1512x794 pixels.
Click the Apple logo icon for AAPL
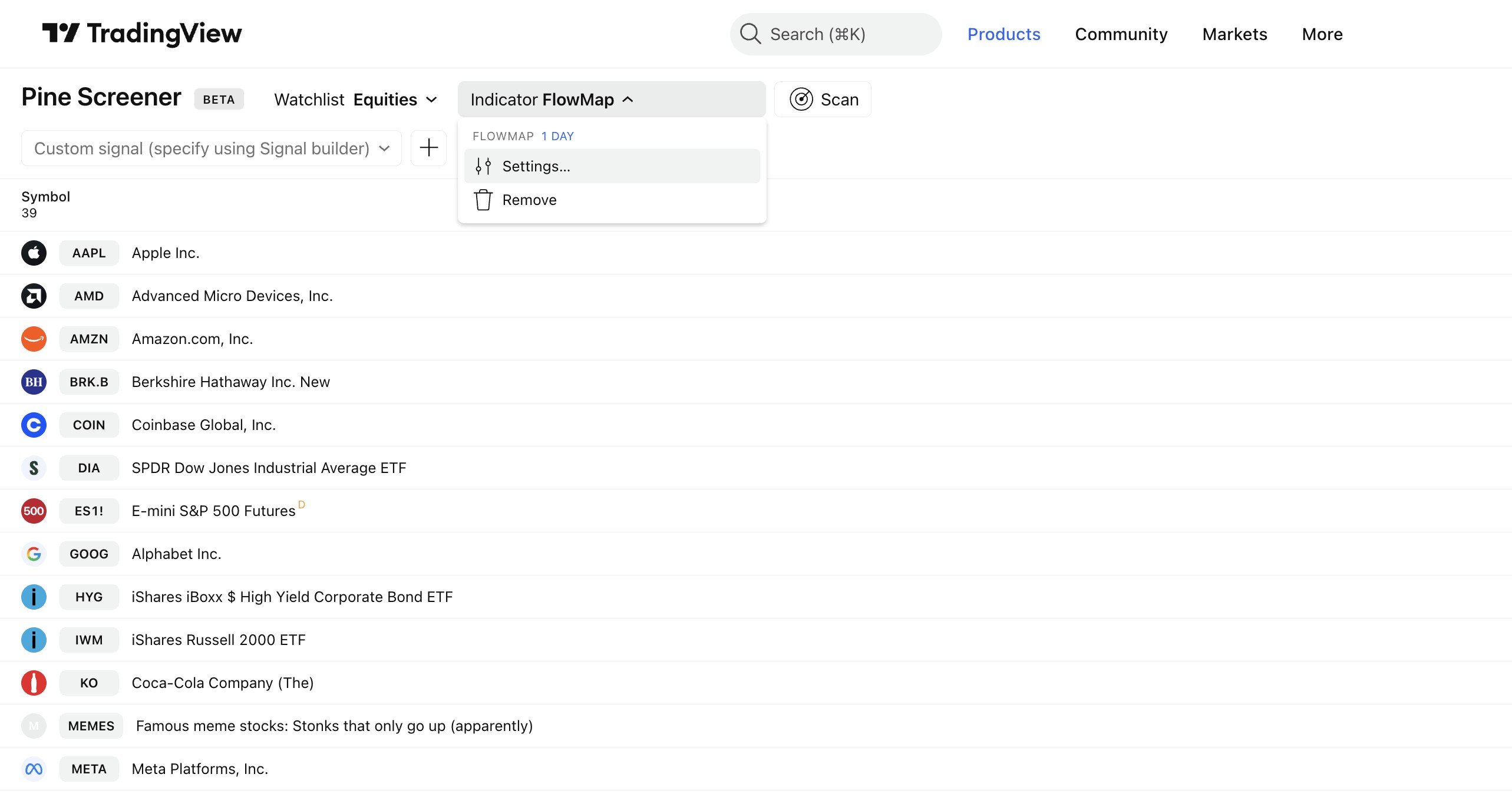(34, 253)
